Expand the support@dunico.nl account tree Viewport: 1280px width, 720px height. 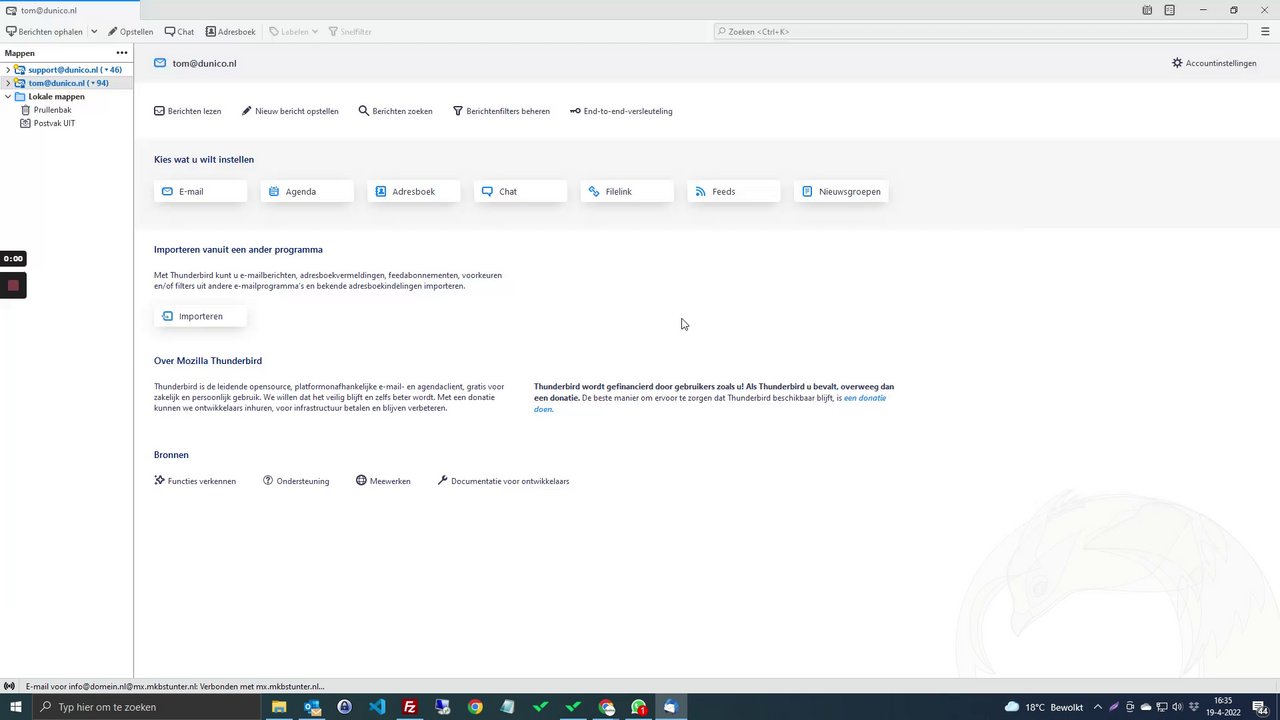coord(8,70)
